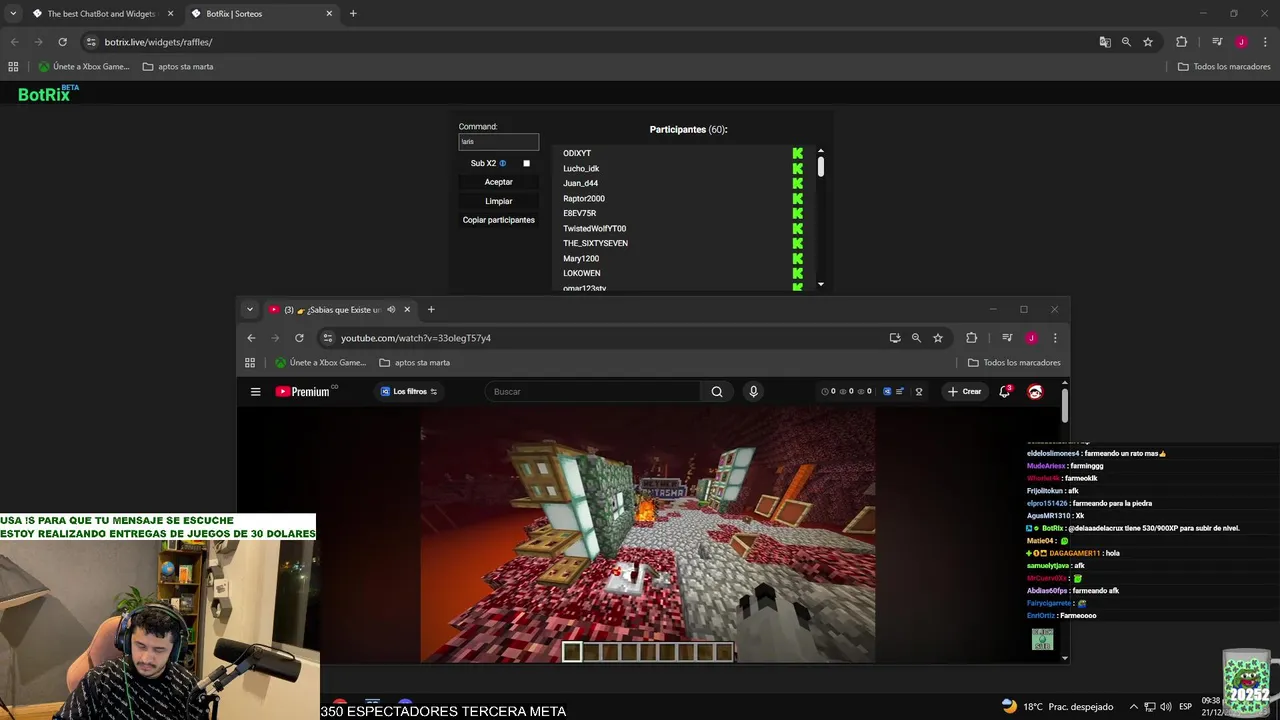The height and width of the screenshot is (720, 1280).
Task: Click the botrix.live address bar
Action: [x=158, y=42]
